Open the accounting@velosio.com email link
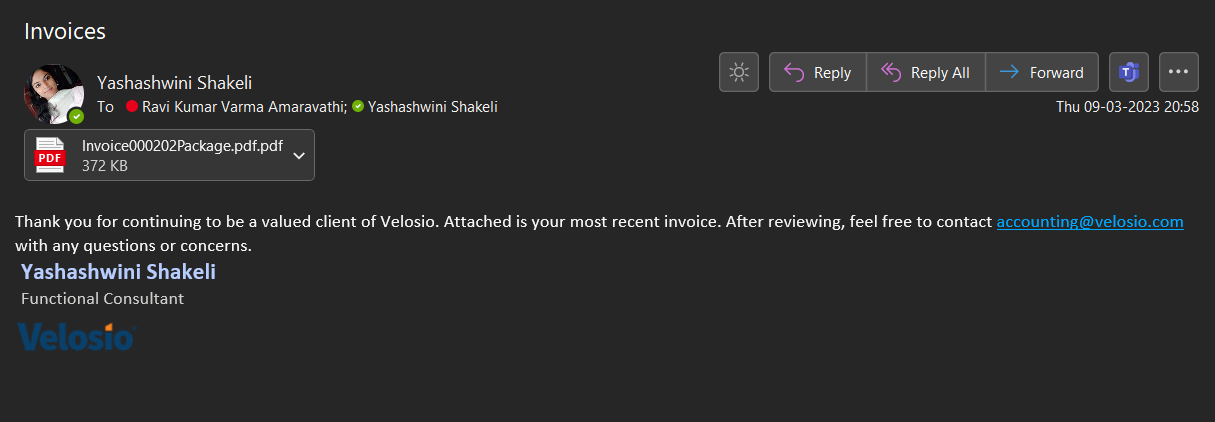Viewport: 1215px width, 422px height. point(1090,222)
